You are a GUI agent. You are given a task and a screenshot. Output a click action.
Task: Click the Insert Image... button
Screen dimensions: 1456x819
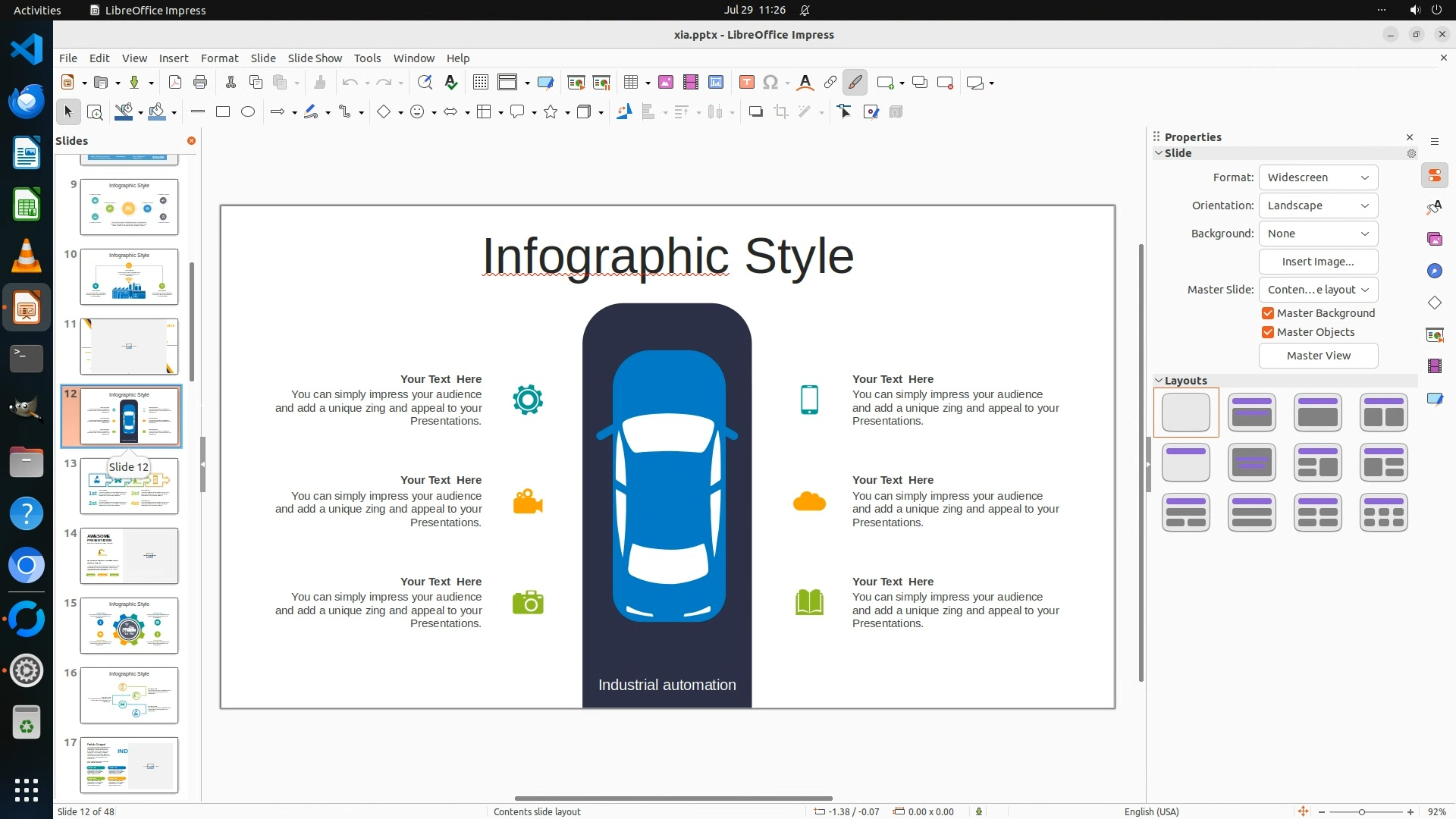coord(1318,262)
